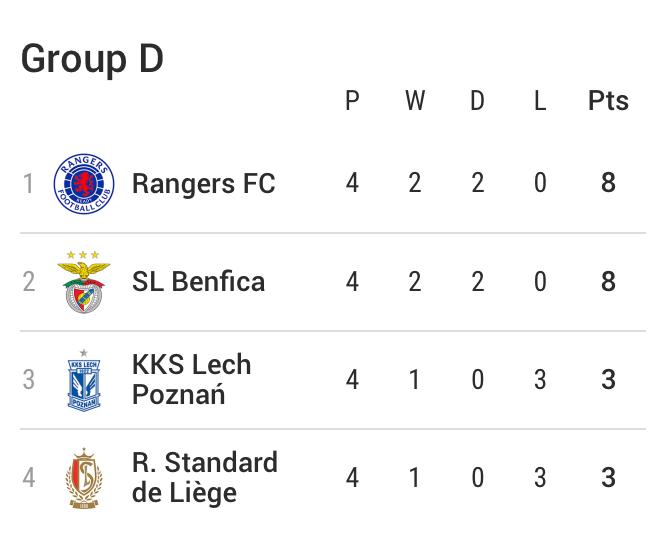
Task: Select the KKS Lech Poznań team name
Action: tap(192, 380)
